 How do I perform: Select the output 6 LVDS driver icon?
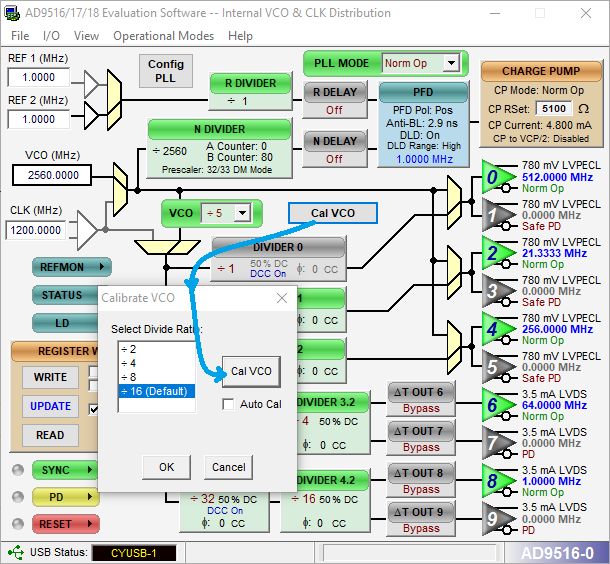[x=496, y=405]
